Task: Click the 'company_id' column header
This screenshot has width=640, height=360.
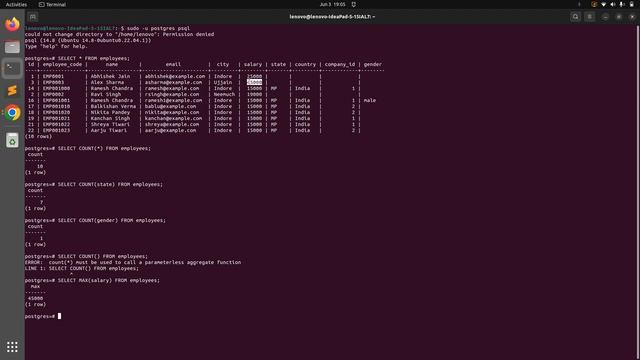Action: point(340,64)
